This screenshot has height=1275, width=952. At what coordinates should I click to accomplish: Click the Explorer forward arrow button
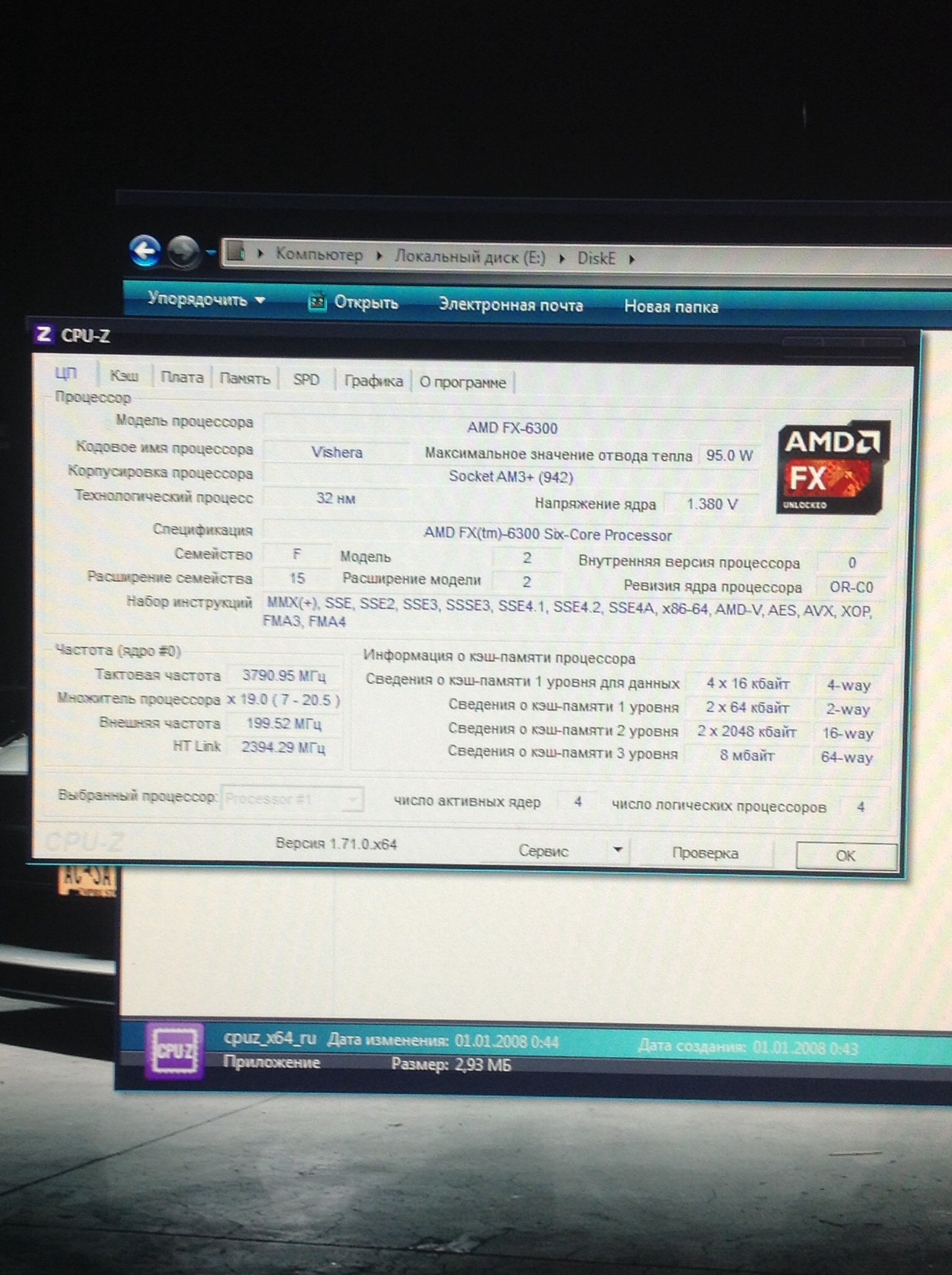pos(183,253)
